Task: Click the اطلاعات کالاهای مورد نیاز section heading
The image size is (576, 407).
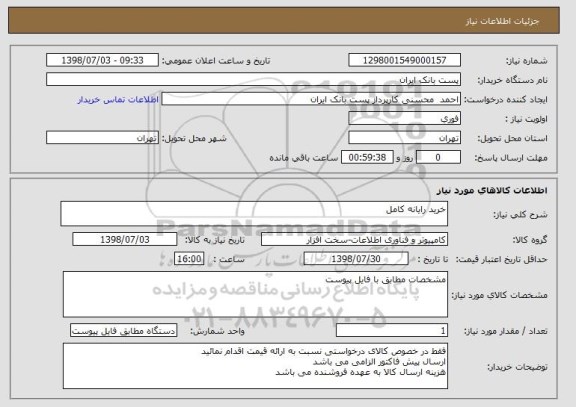Action: point(492,190)
